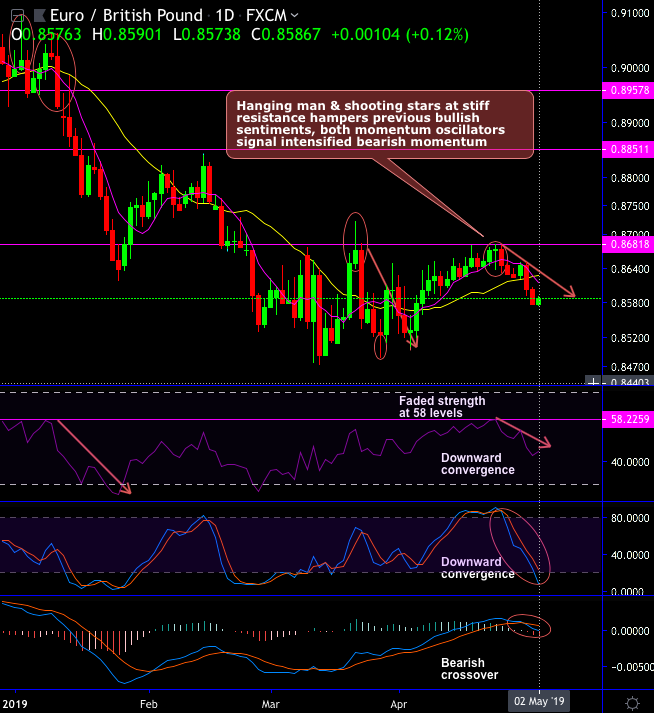654x713 pixels.
Task: Collapse the chart legend with the minus box
Action: click(x=17, y=16)
